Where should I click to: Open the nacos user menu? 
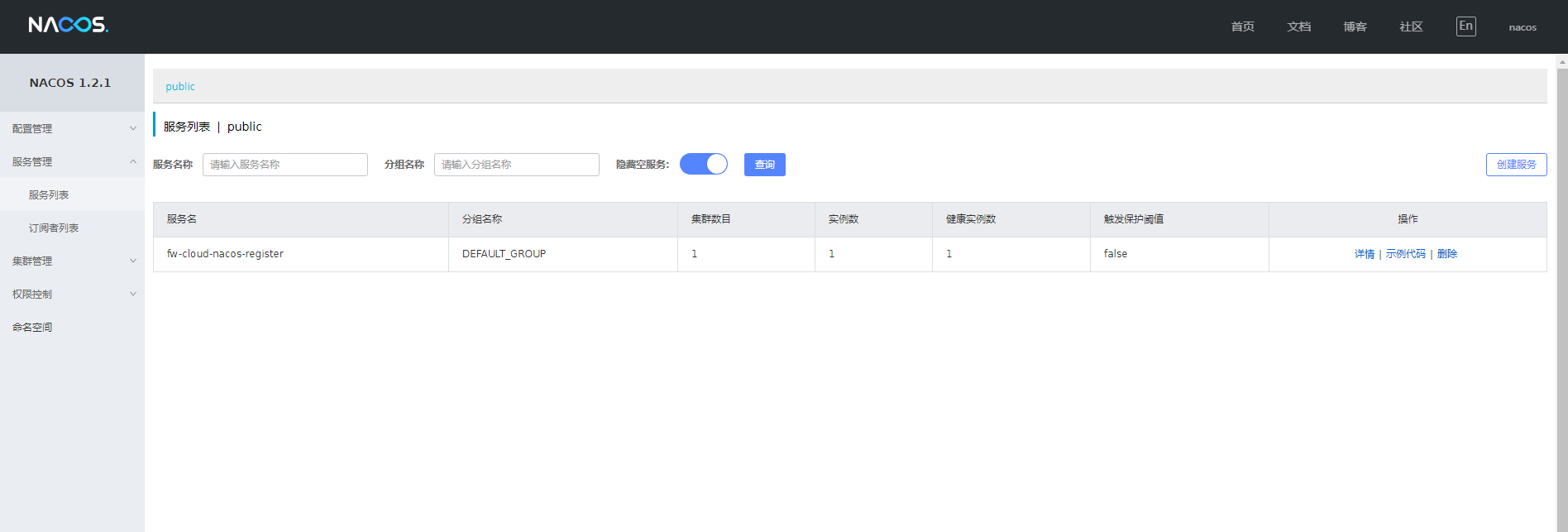[x=1522, y=27]
